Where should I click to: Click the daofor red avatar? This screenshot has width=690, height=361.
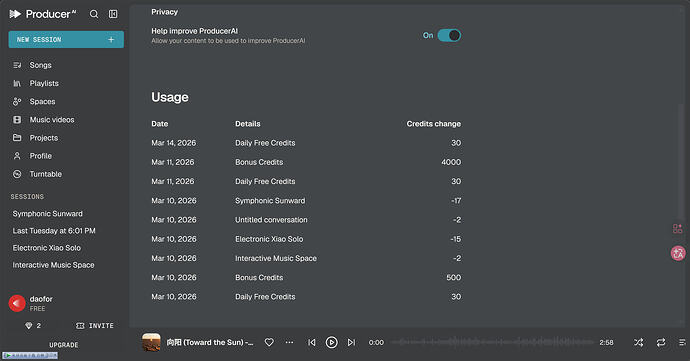click(x=17, y=303)
